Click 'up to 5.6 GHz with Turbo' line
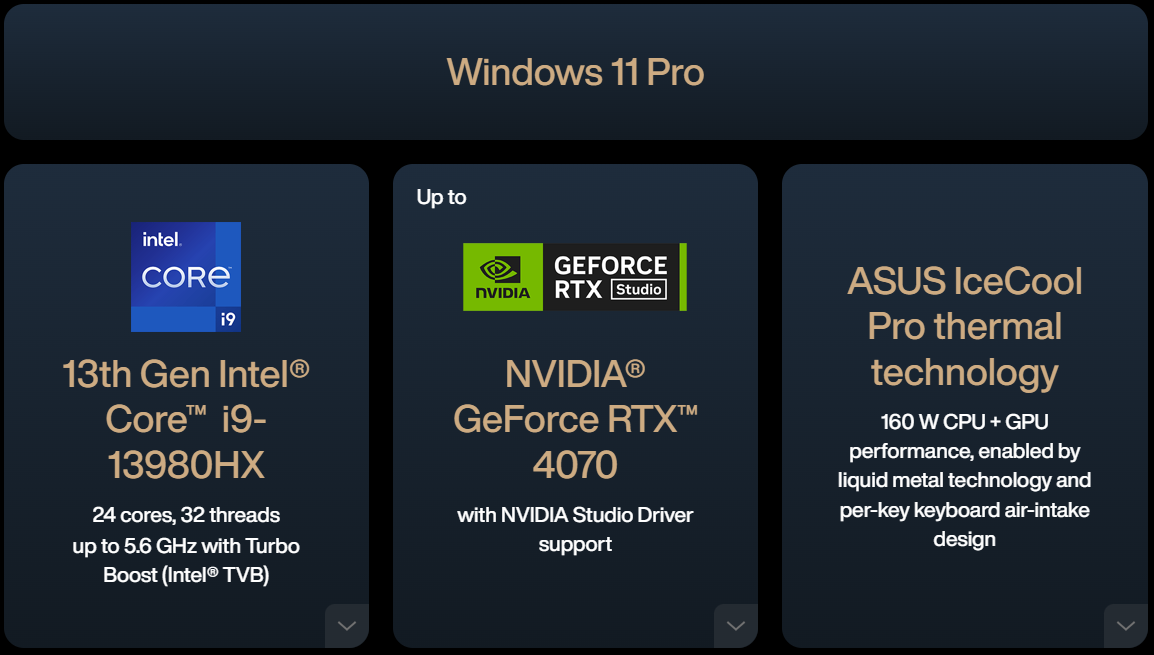 click(185, 545)
